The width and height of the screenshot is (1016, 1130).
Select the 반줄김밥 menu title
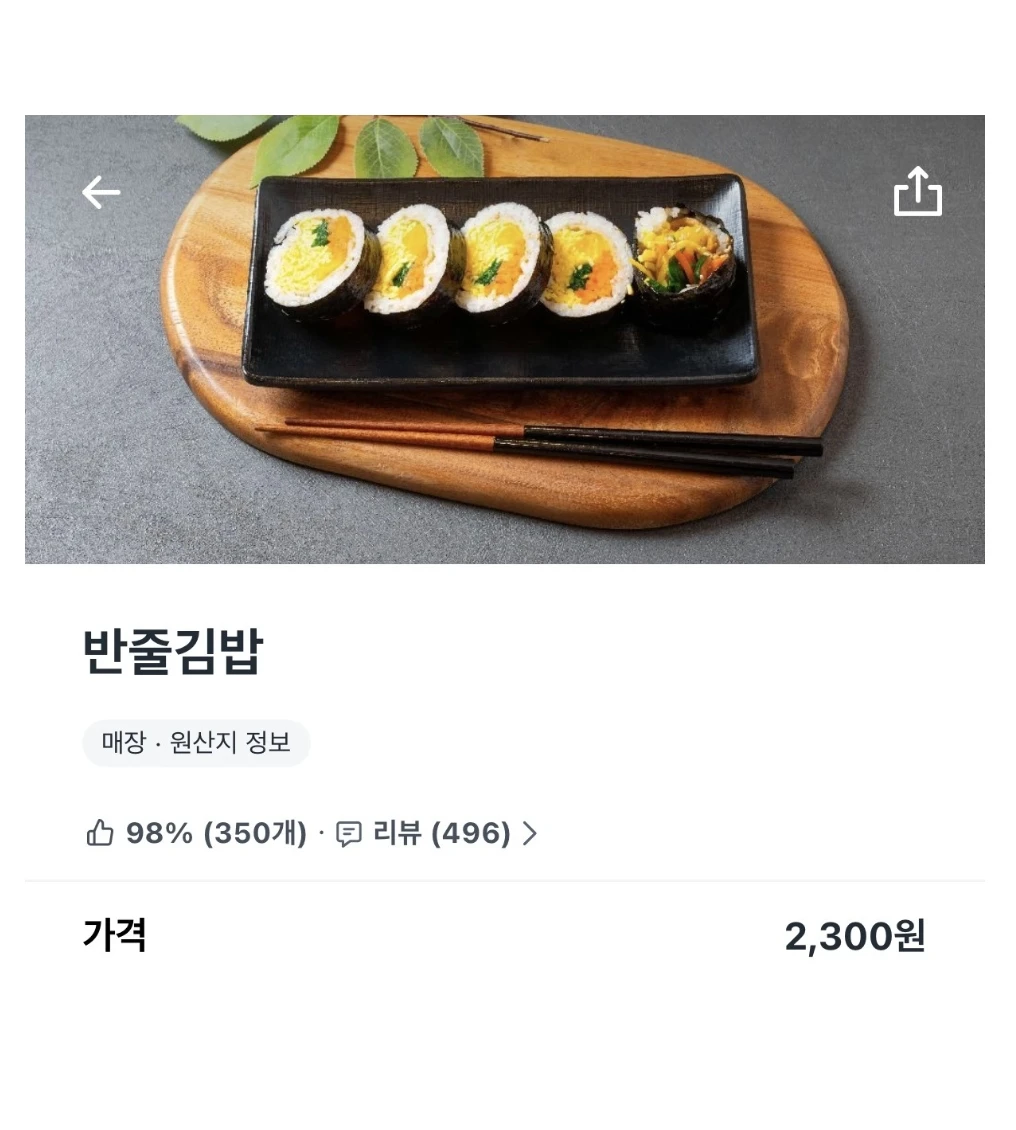tap(173, 651)
